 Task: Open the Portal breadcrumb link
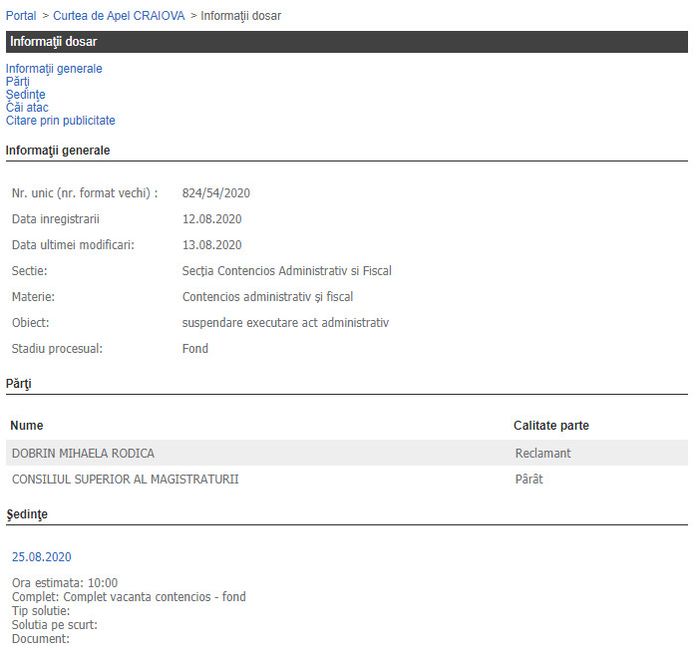21,16
